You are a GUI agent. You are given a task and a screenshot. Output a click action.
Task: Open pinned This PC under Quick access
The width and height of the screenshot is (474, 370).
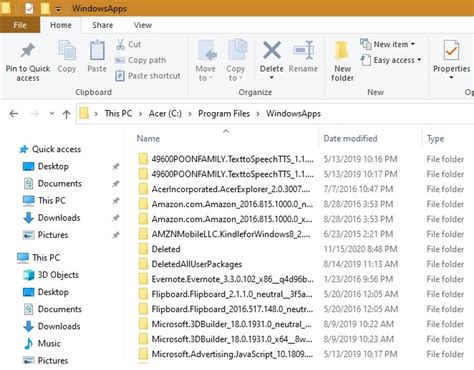coord(44,201)
